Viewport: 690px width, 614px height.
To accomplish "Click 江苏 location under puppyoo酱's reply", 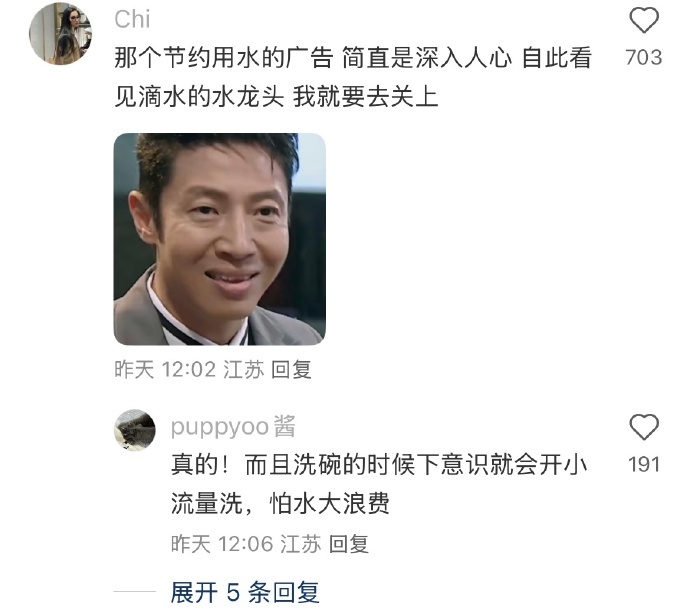I will (x=301, y=544).
